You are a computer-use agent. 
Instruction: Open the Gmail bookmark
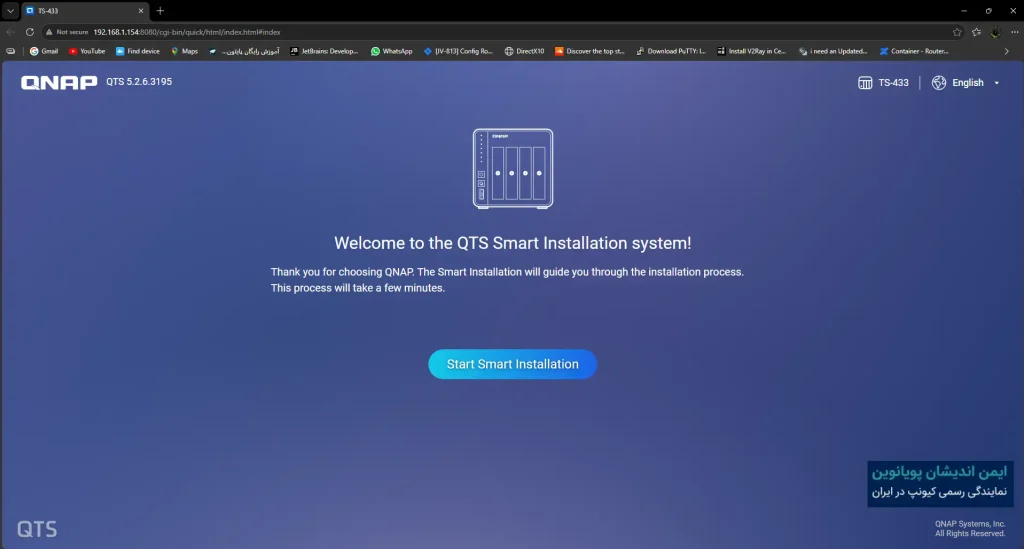coord(44,51)
